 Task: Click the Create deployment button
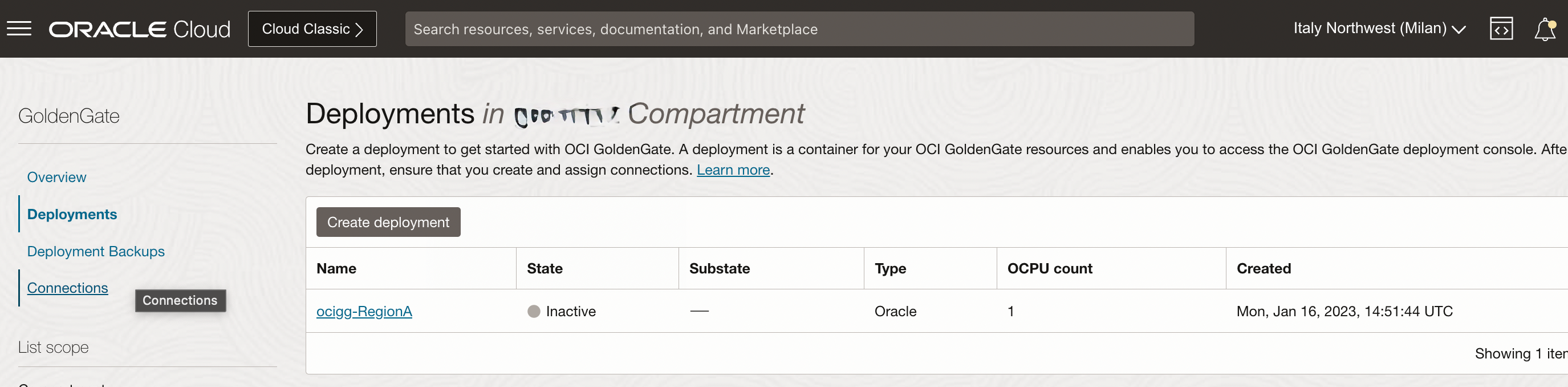pos(388,223)
